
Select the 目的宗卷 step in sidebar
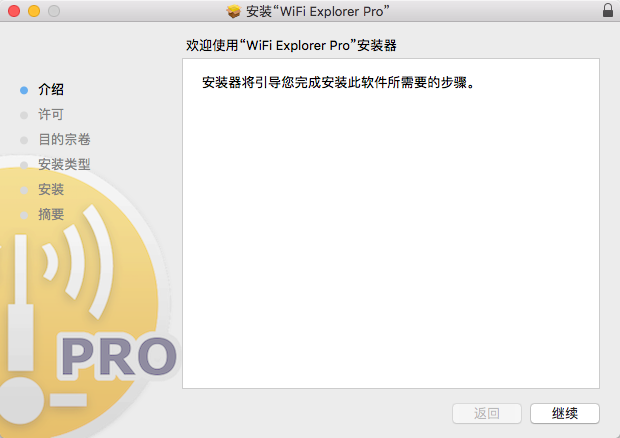[64, 140]
